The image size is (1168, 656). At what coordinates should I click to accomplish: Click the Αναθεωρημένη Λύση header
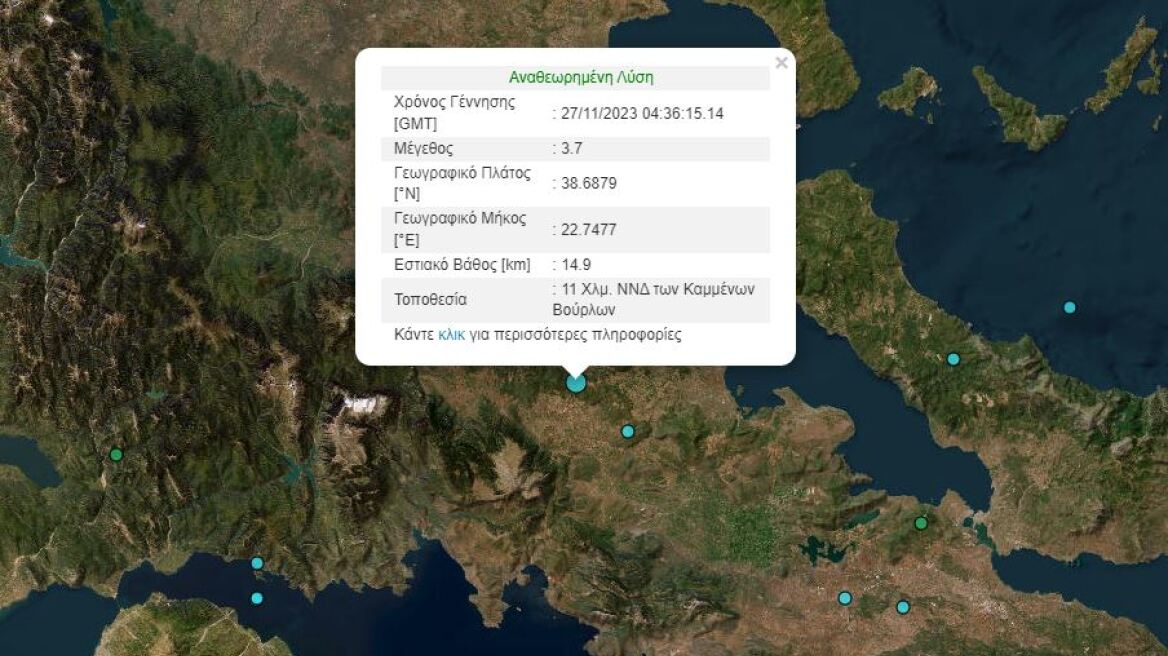[581, 74]
